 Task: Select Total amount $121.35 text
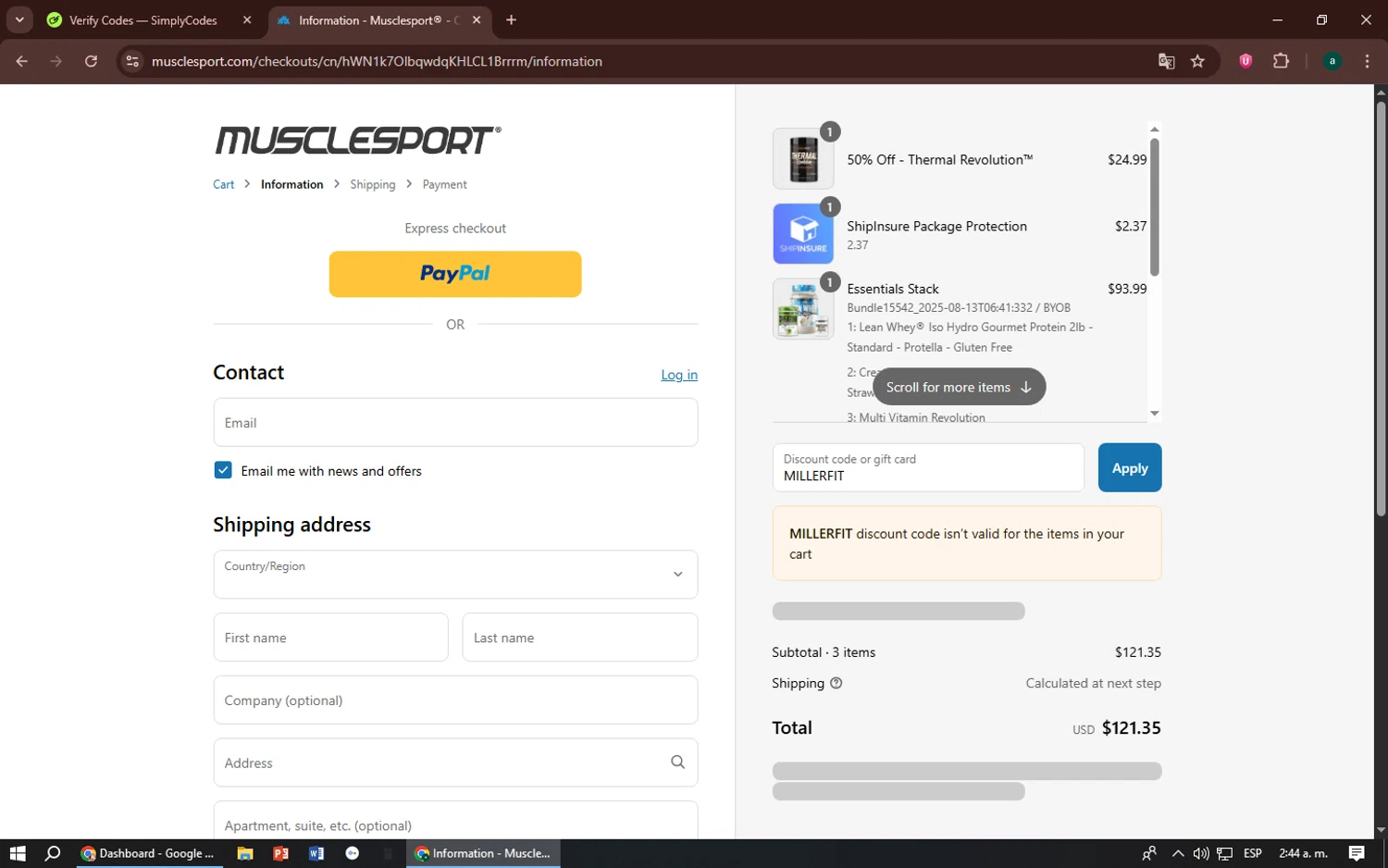(x=1131, y=727)
